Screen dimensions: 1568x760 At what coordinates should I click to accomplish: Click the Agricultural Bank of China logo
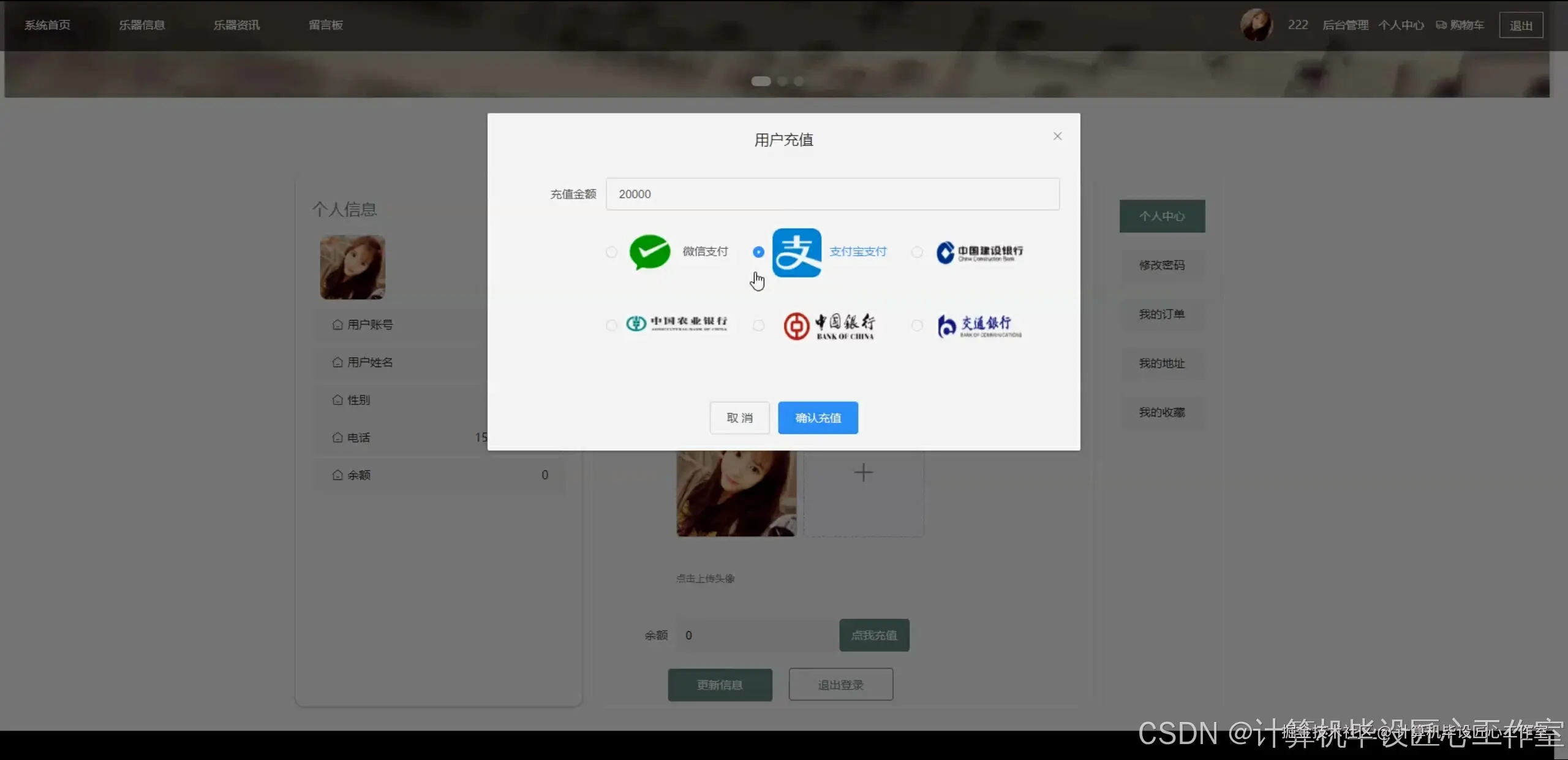(676, 323)
